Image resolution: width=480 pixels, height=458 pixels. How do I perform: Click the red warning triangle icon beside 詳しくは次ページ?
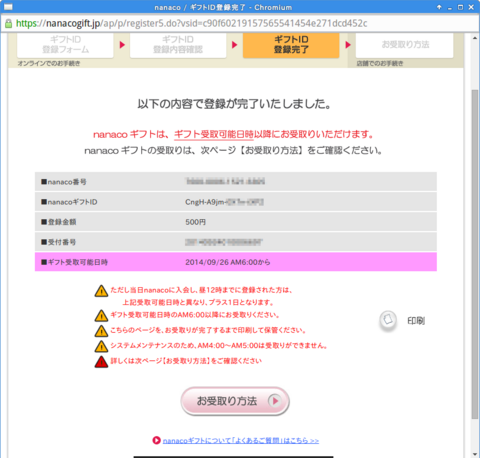pos(101,362)
